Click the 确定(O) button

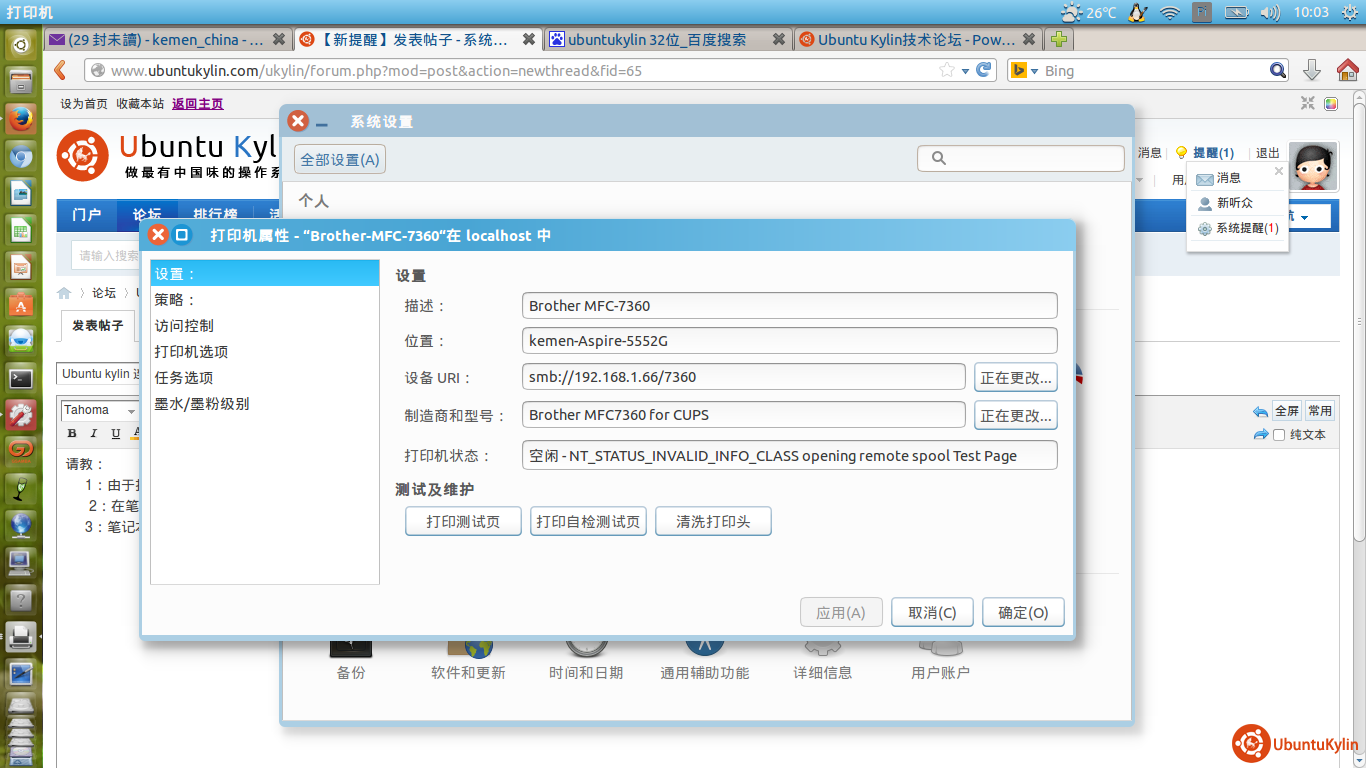pos(1022,613)
